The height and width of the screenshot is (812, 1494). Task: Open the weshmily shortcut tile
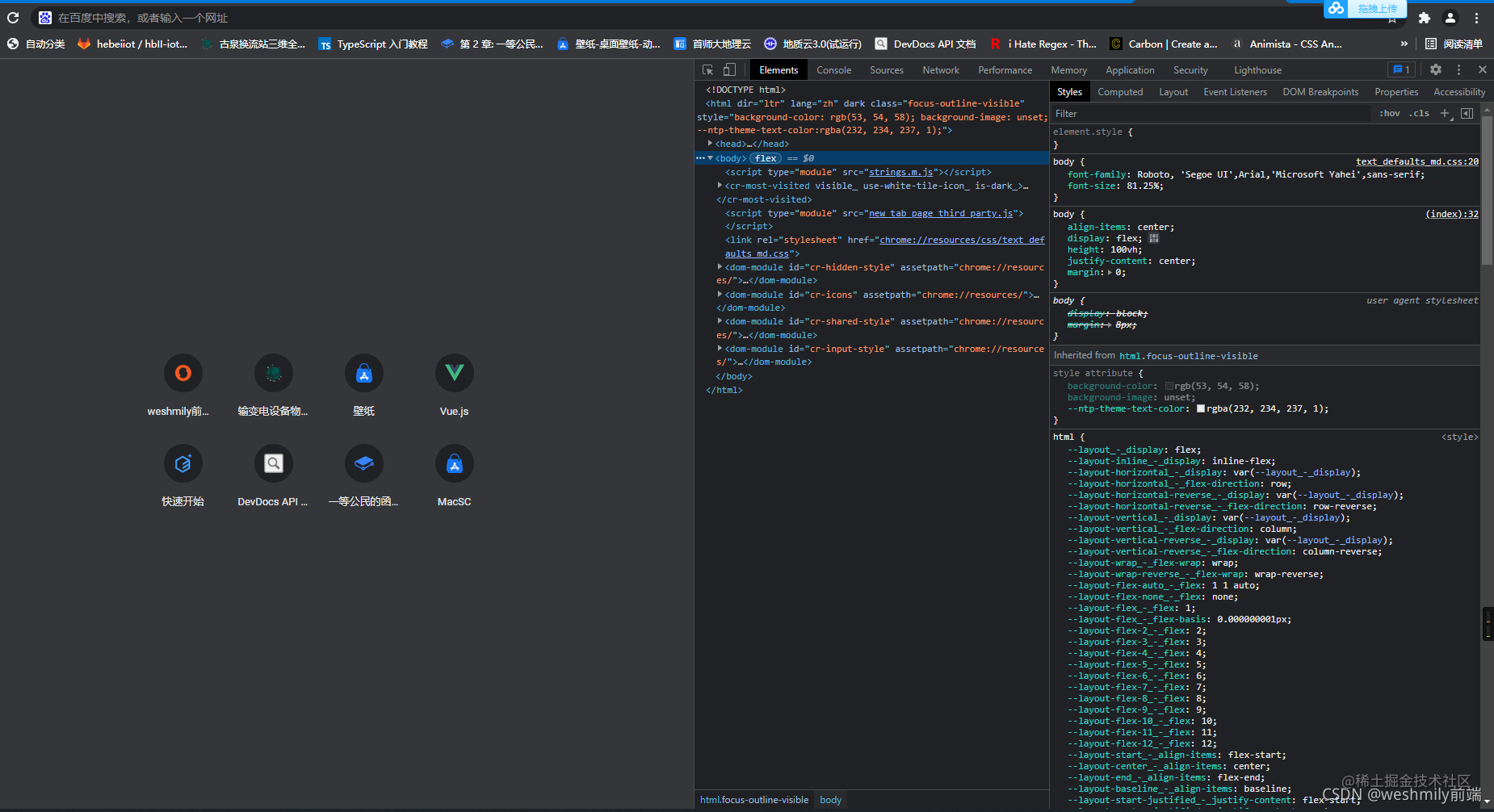click(183, 385)
